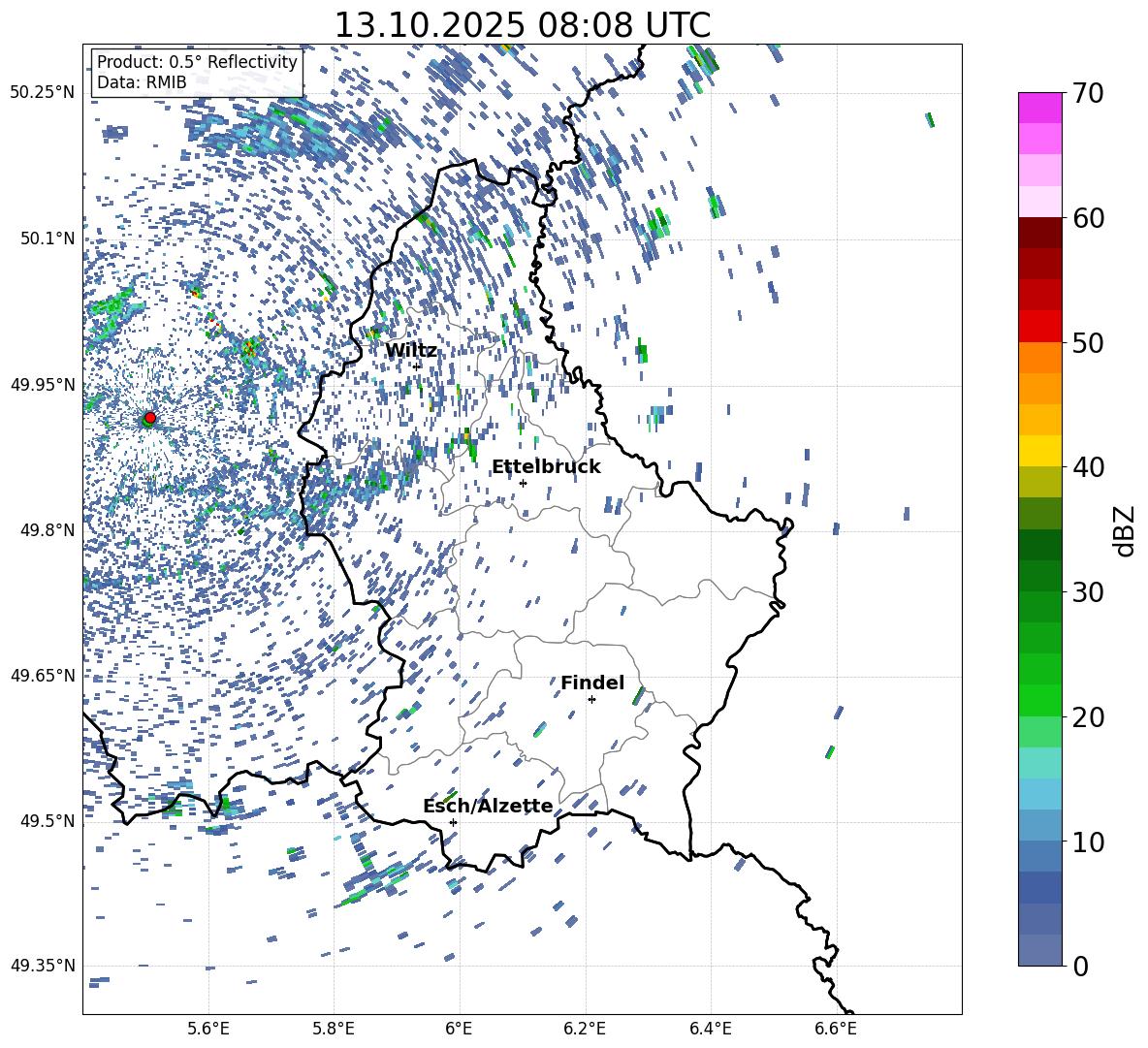Click the red radar location marker
The width and height of the screenshot is (1148, 1048).
click(x=150, y=418)
